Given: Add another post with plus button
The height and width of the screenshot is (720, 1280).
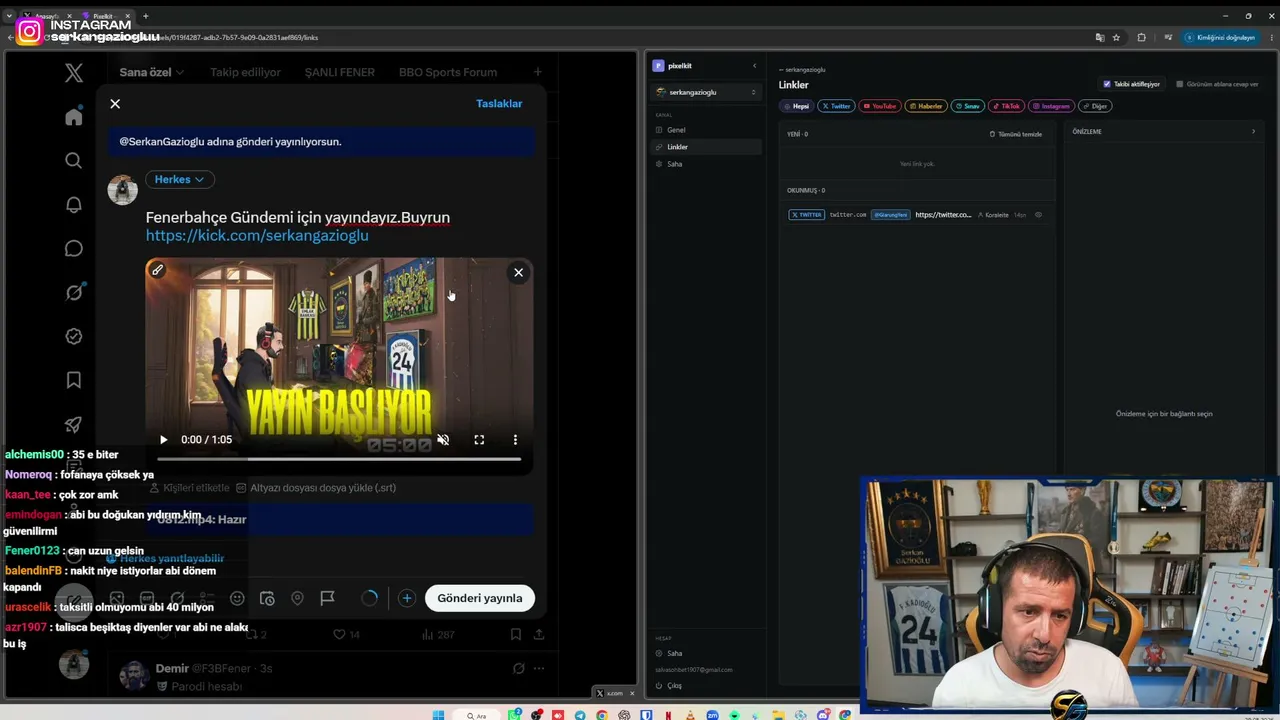Looking at the screenshot, I should tap(406, 598).
